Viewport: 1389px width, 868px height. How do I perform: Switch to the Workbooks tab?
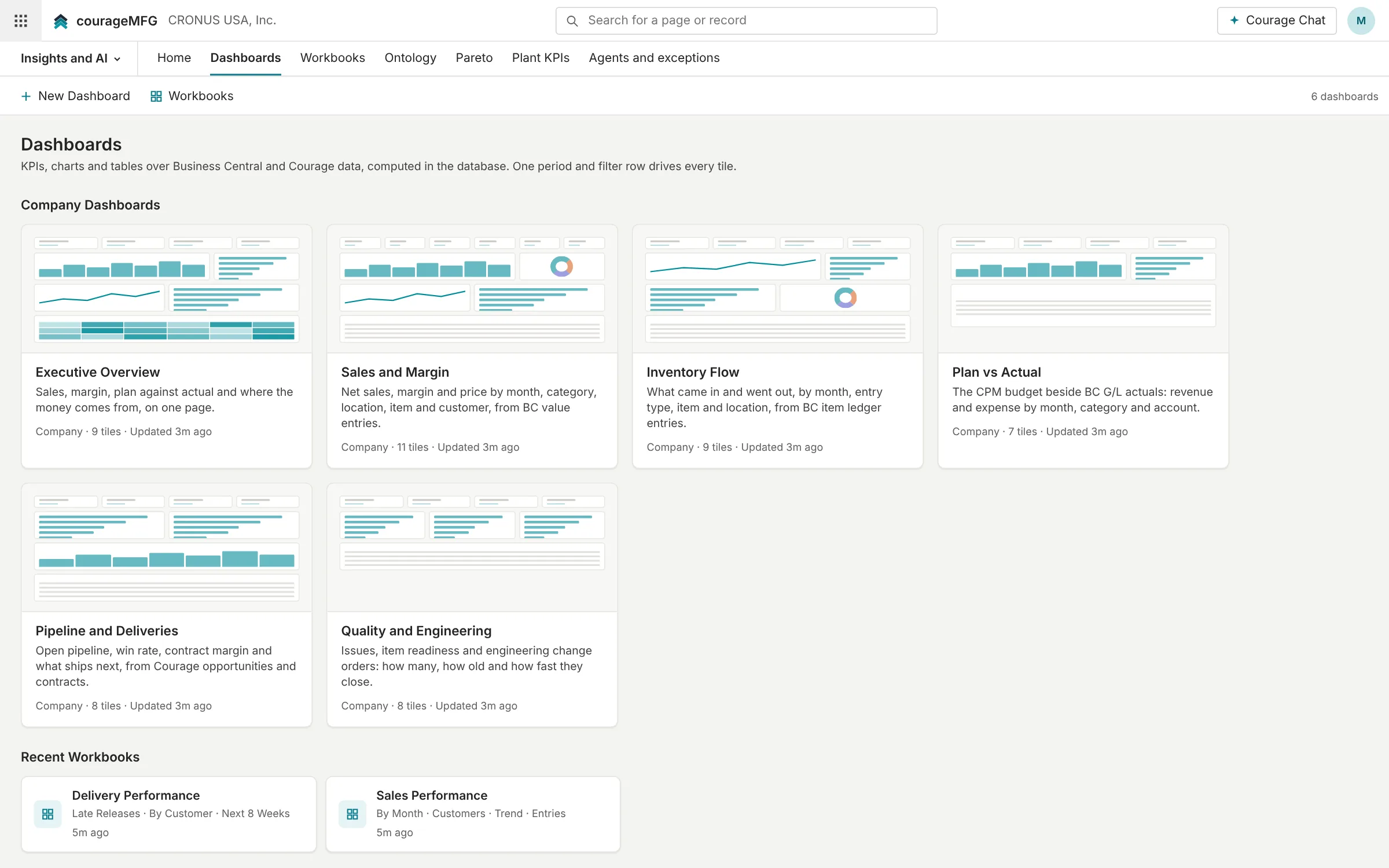[x=333, y=58]
